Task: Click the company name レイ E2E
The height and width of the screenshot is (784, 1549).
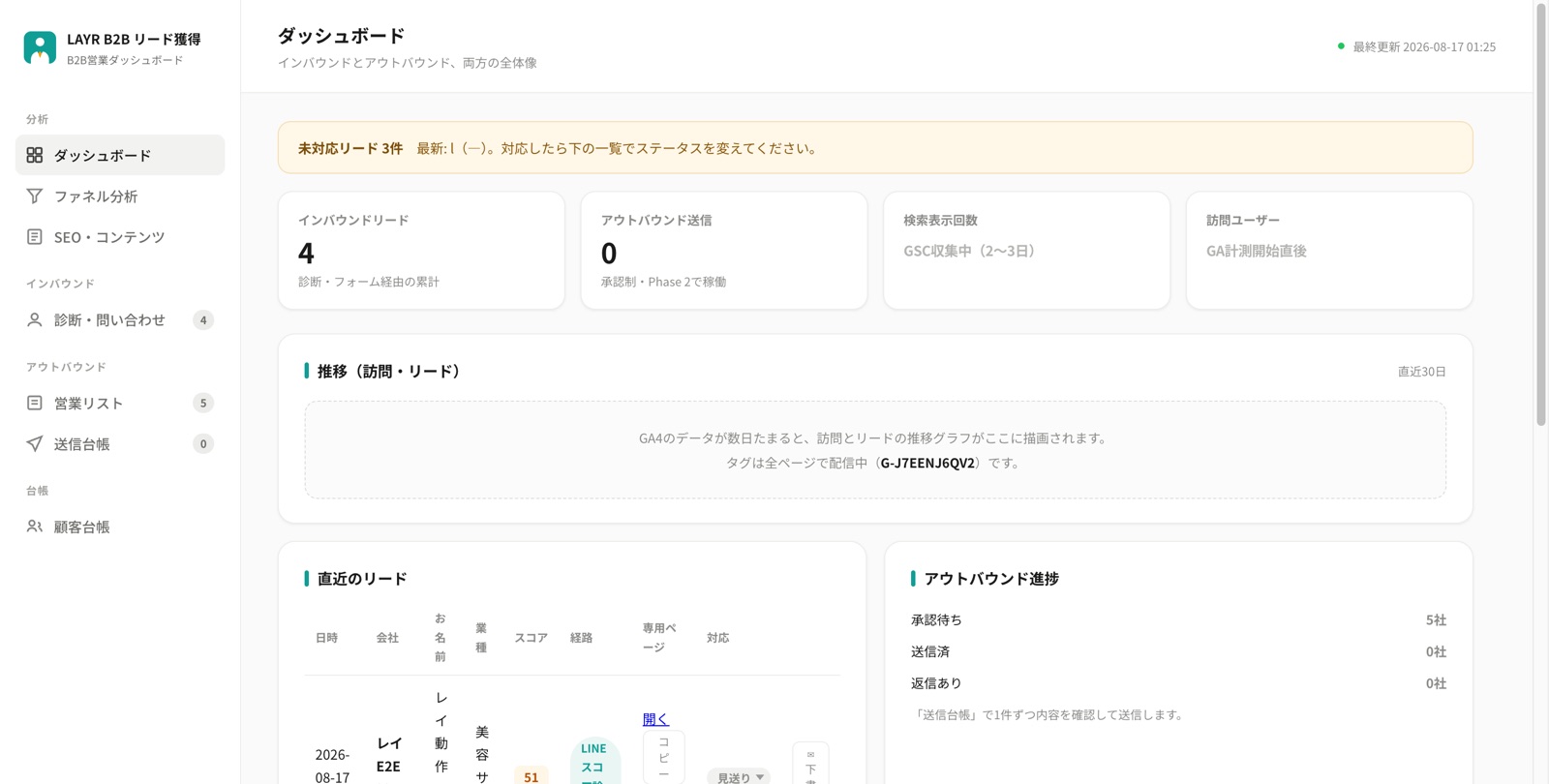Action: [389, 755]
